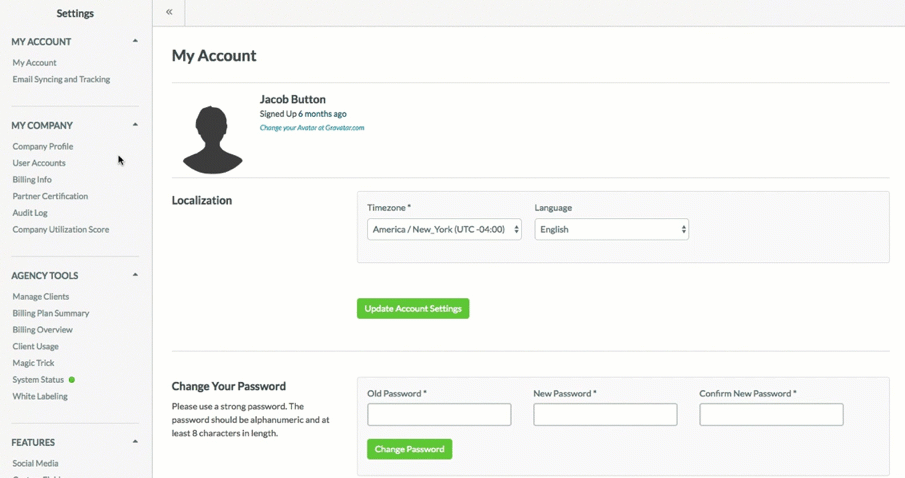This screenshot has height=478, width=905.
Task: Select Billing Info menu item
Action: pyautogui.click(x=32, y=180)
